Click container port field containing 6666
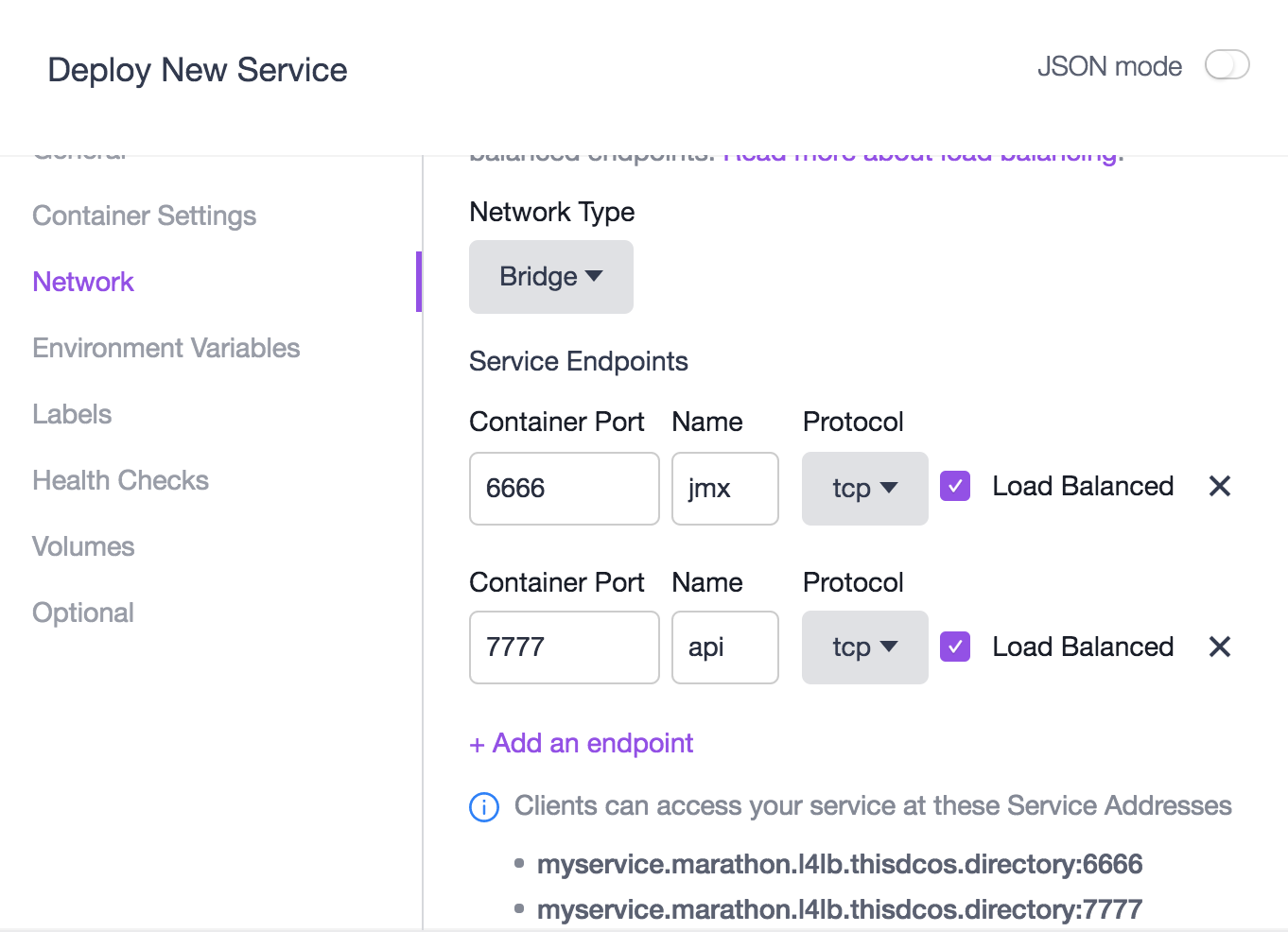The image size is (1288, 932). tap(564, 489)
